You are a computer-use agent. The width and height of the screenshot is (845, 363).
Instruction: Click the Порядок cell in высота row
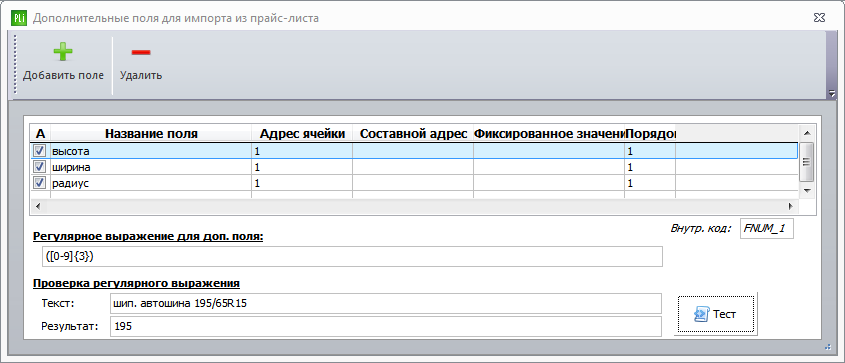650,151
